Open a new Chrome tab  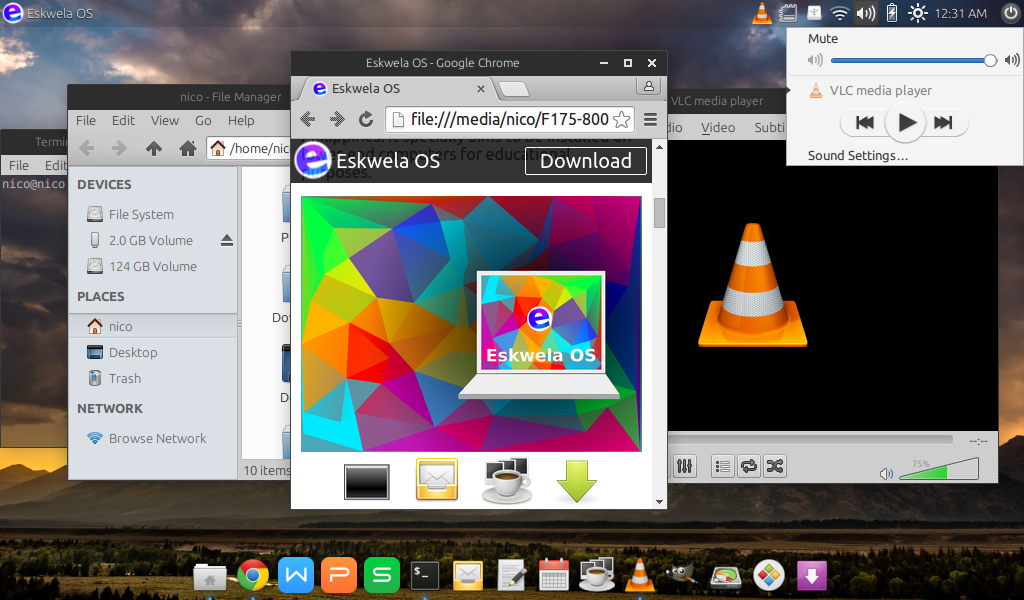tap(514, 89)
